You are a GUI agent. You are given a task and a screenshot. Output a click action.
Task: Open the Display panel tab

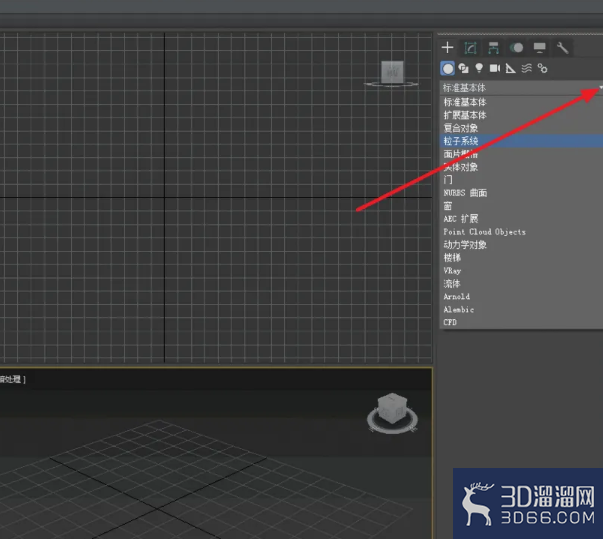pyautogui.click(x=539, y=48)
